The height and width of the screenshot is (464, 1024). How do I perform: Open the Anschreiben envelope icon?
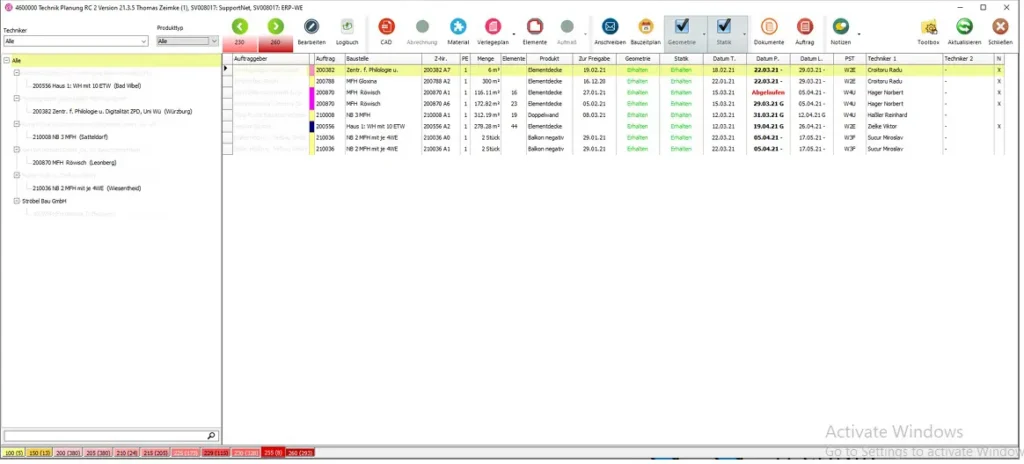[x=610, y=27]
